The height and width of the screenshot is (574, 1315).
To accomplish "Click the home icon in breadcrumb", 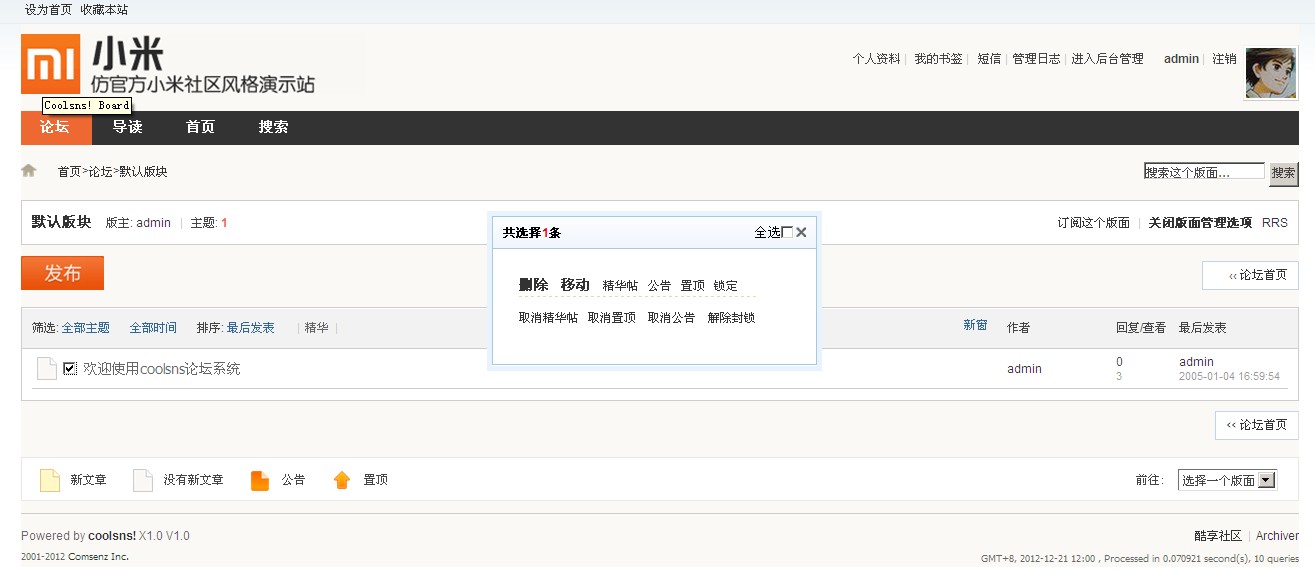I will pyautogui.click(x=29, y=171).
